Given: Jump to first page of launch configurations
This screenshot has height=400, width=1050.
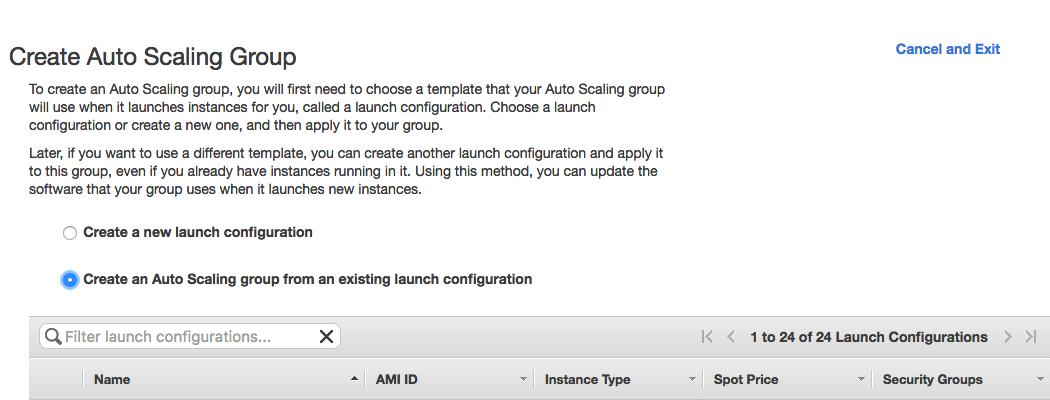Looking at the screenshot, I should 707,337.
